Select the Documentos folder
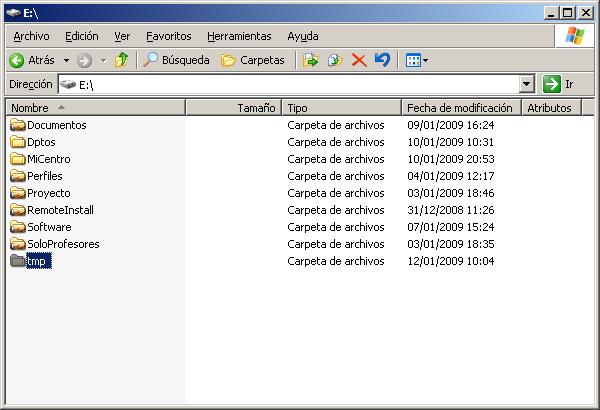Viewport: 600px width, 410px height. pos(56,125)
